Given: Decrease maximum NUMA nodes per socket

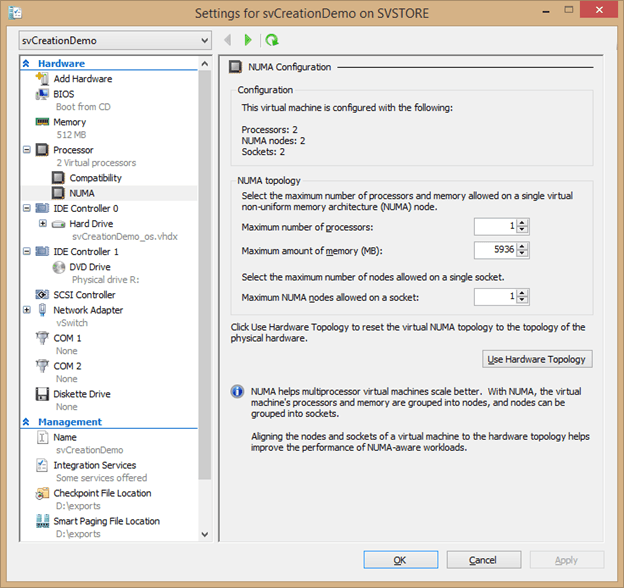Looking at the screenshot, I should click(522, 300).
